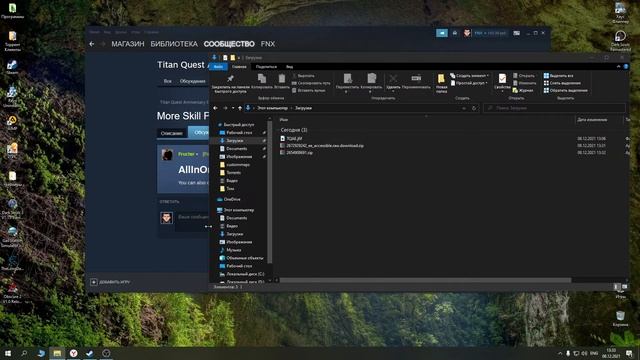640x360 pixels.
Task: Click the Paste shortcut ribbon command
Action: [309, 91]
